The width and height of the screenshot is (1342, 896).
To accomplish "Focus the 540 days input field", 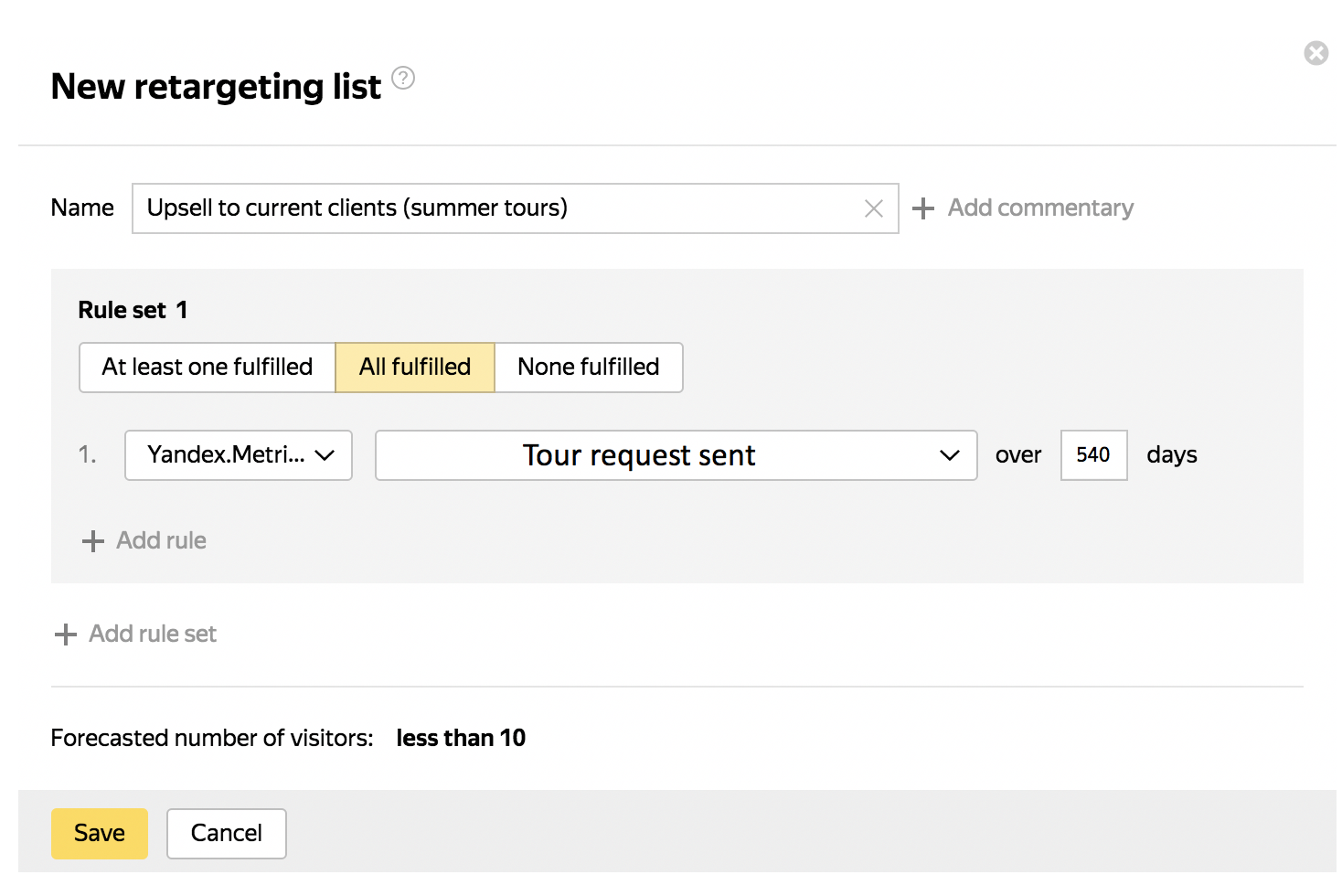I will tap(1093, 455).
